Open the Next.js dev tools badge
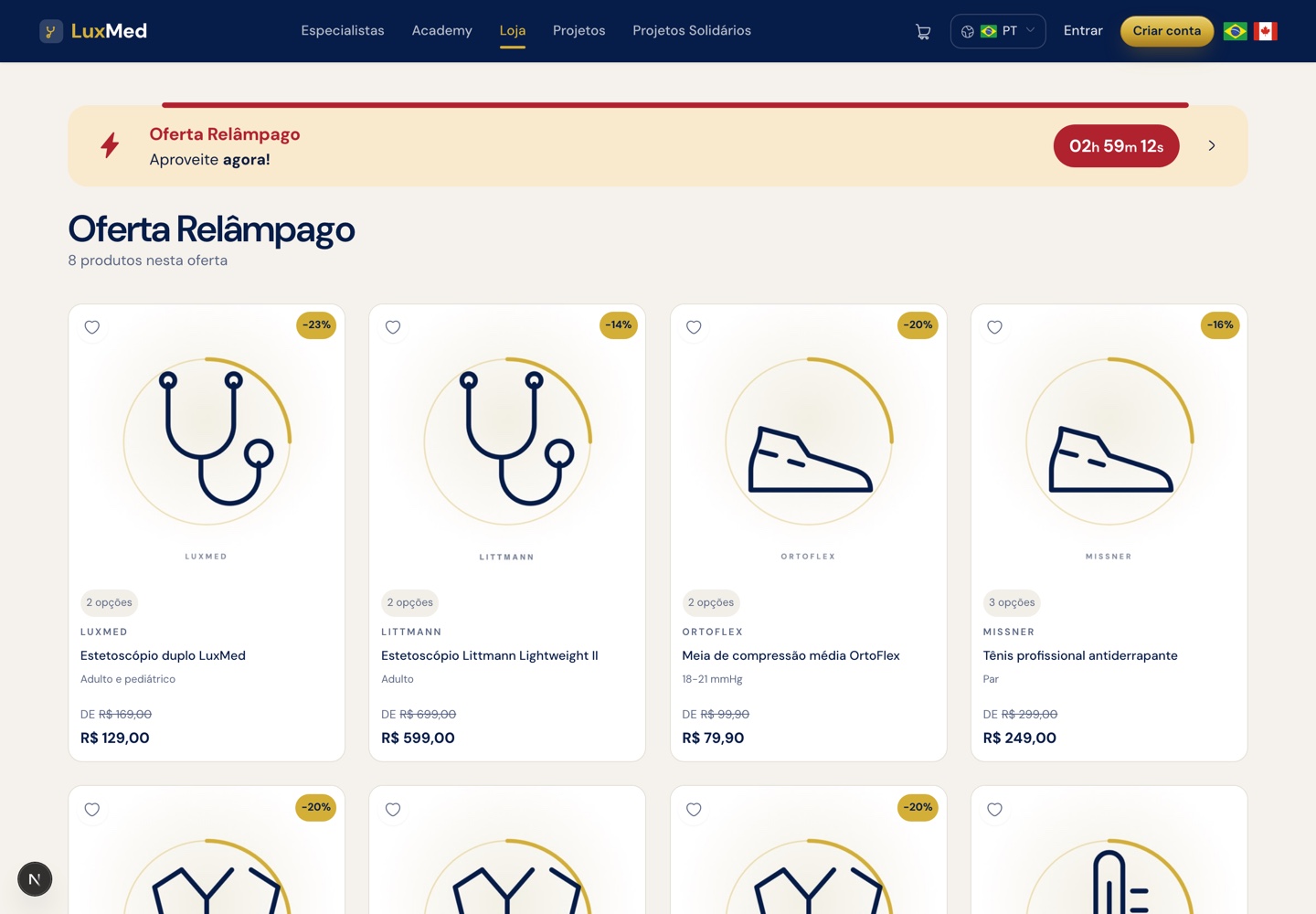1316x914 pixels. tap(35, 879)
